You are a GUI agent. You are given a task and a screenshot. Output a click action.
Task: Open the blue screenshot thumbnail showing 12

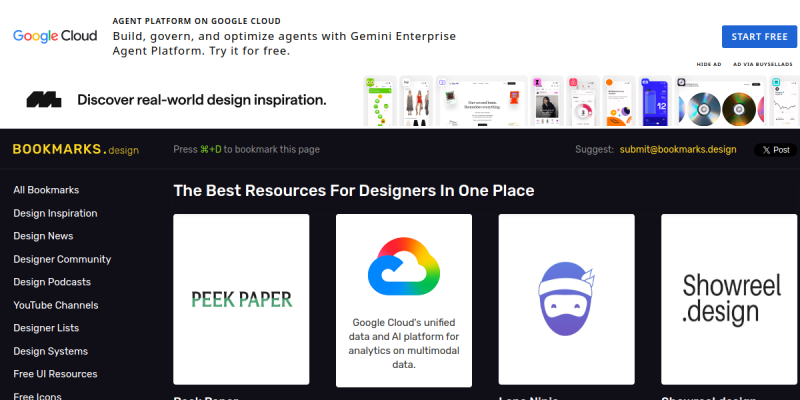pyautogui.click(x=655, y=102)
